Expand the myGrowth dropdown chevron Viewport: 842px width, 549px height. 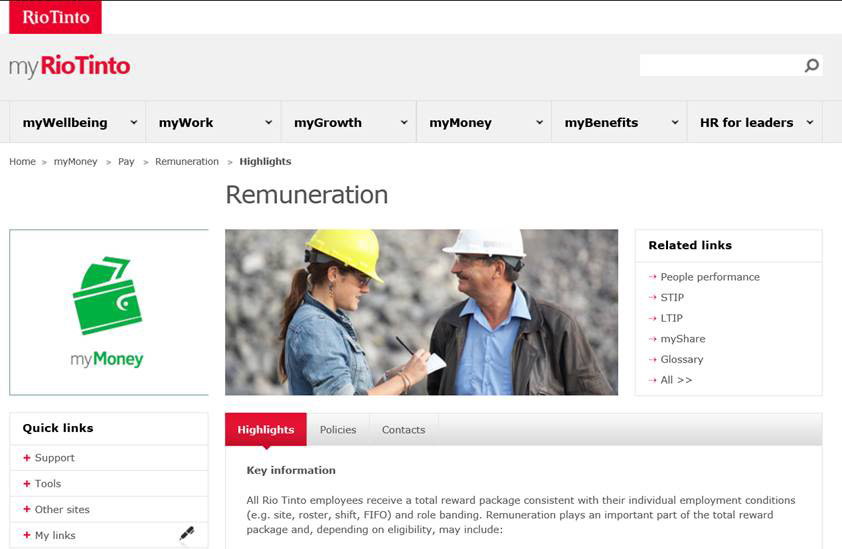click(x=404, y=122)
